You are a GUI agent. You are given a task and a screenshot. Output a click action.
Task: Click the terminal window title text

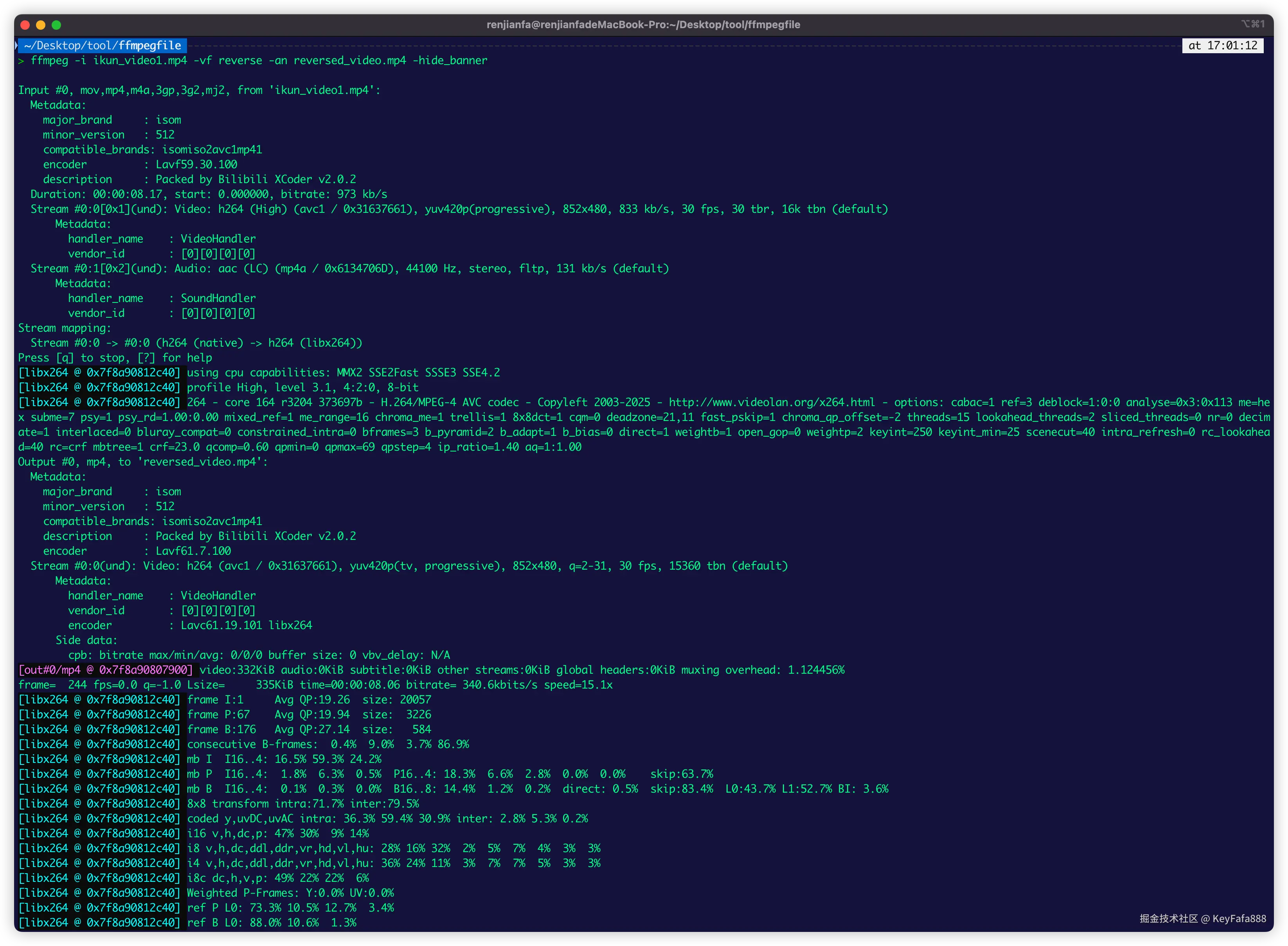(x=643, y=25)
